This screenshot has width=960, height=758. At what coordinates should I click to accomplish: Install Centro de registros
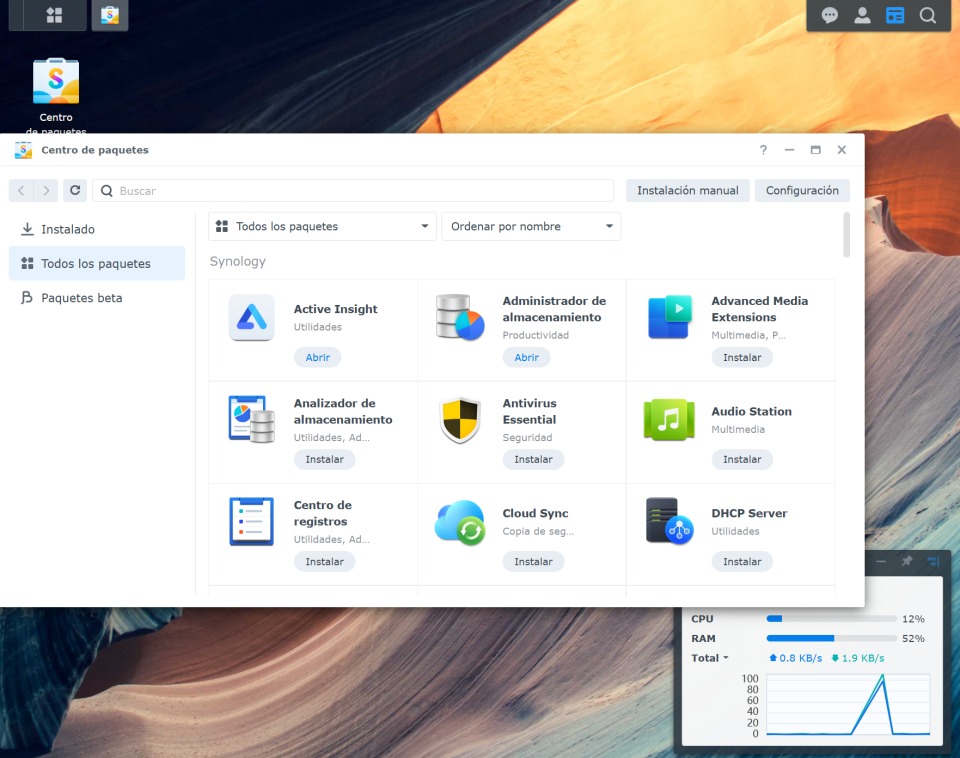[324, 561]
